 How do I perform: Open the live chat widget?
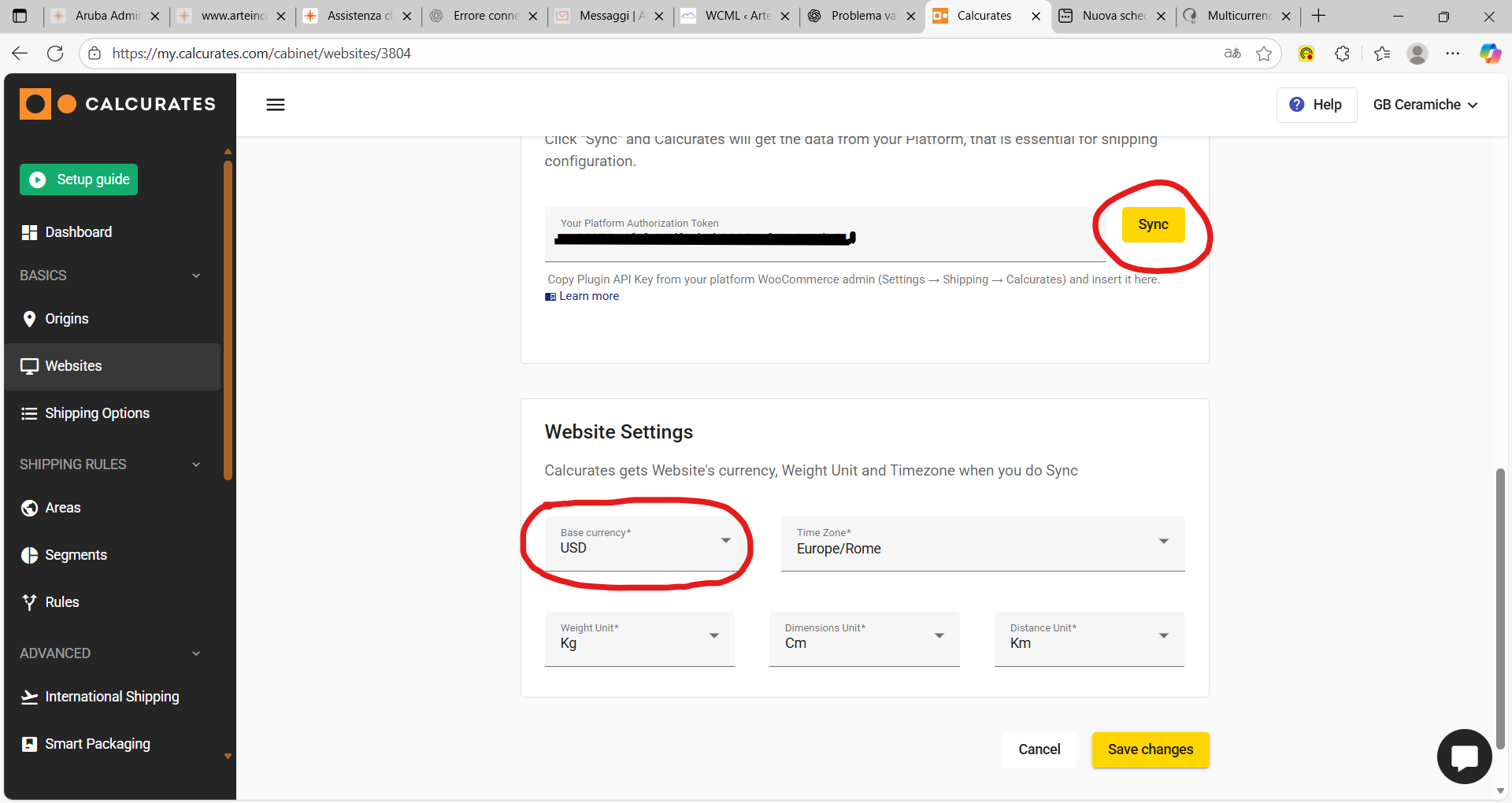(1464, 757)
